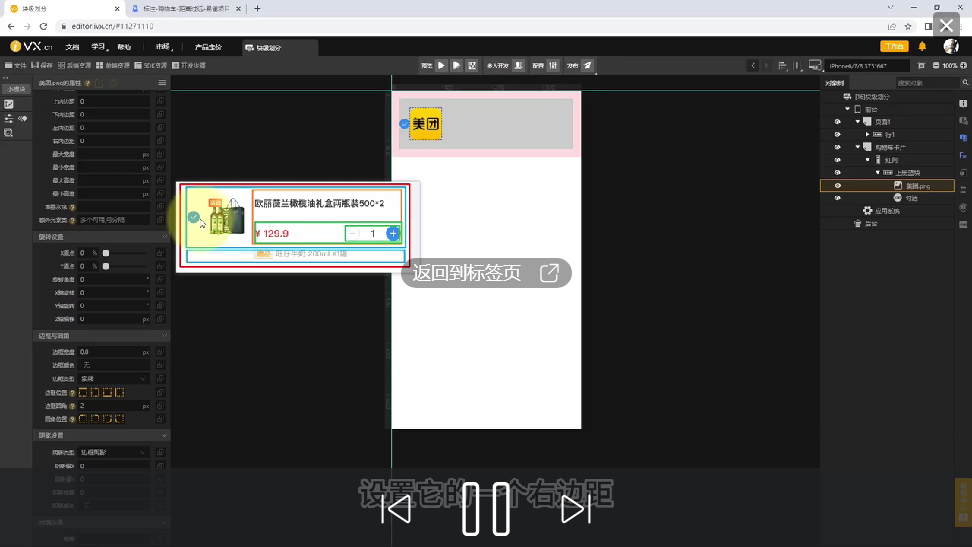
Task: Click the X原点 slider handle
Action: 106,253
